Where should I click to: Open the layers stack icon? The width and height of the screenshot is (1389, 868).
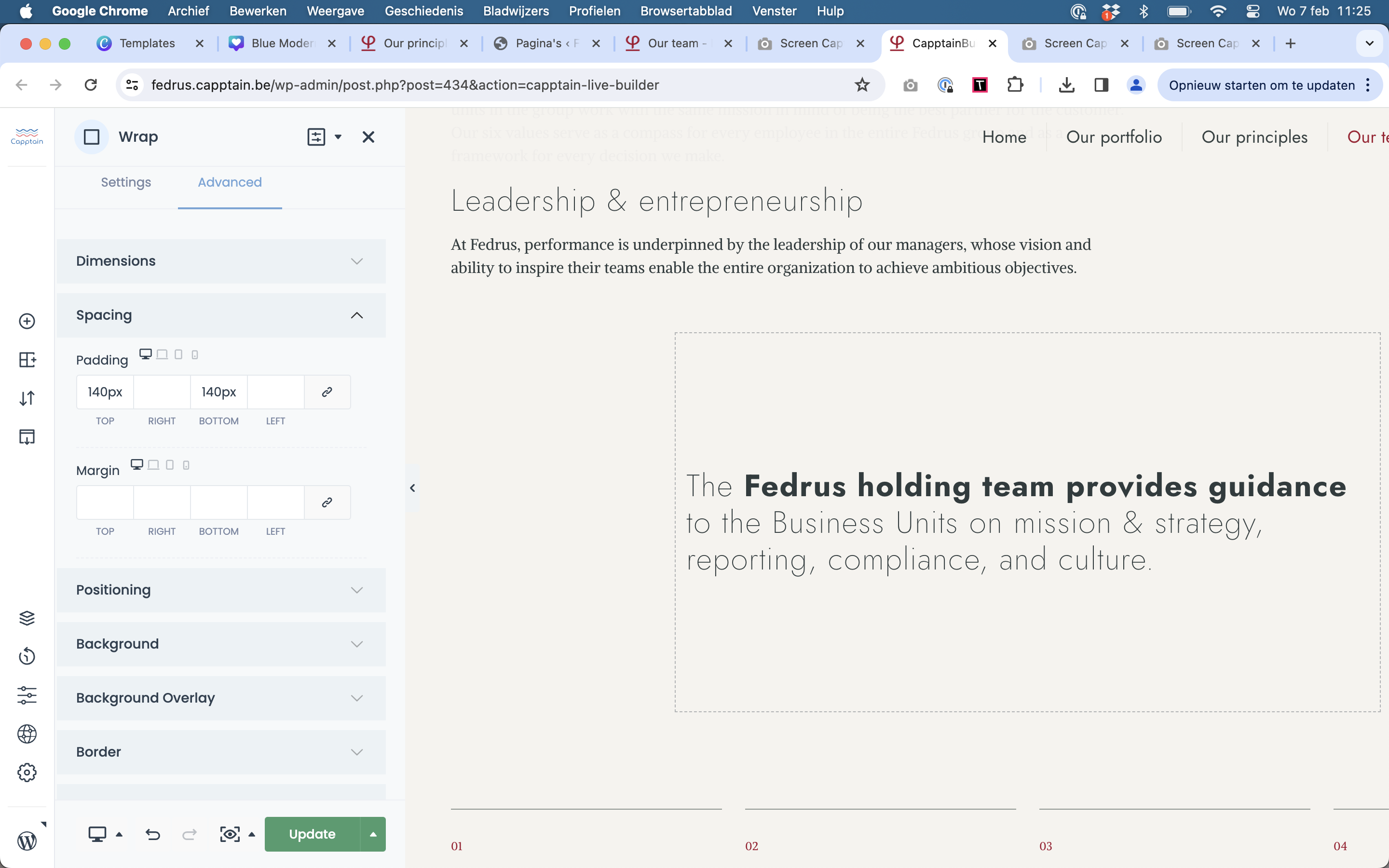point(27,618)
